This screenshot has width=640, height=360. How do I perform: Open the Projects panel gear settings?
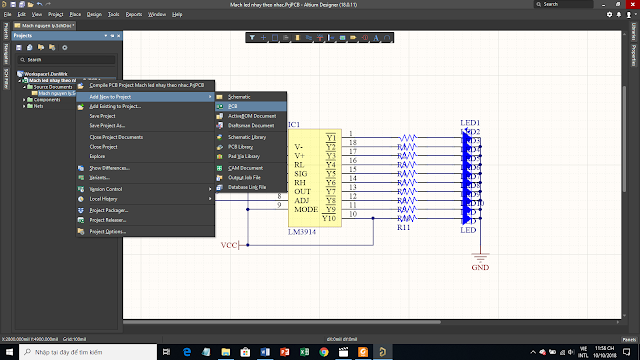coord(64,47)
